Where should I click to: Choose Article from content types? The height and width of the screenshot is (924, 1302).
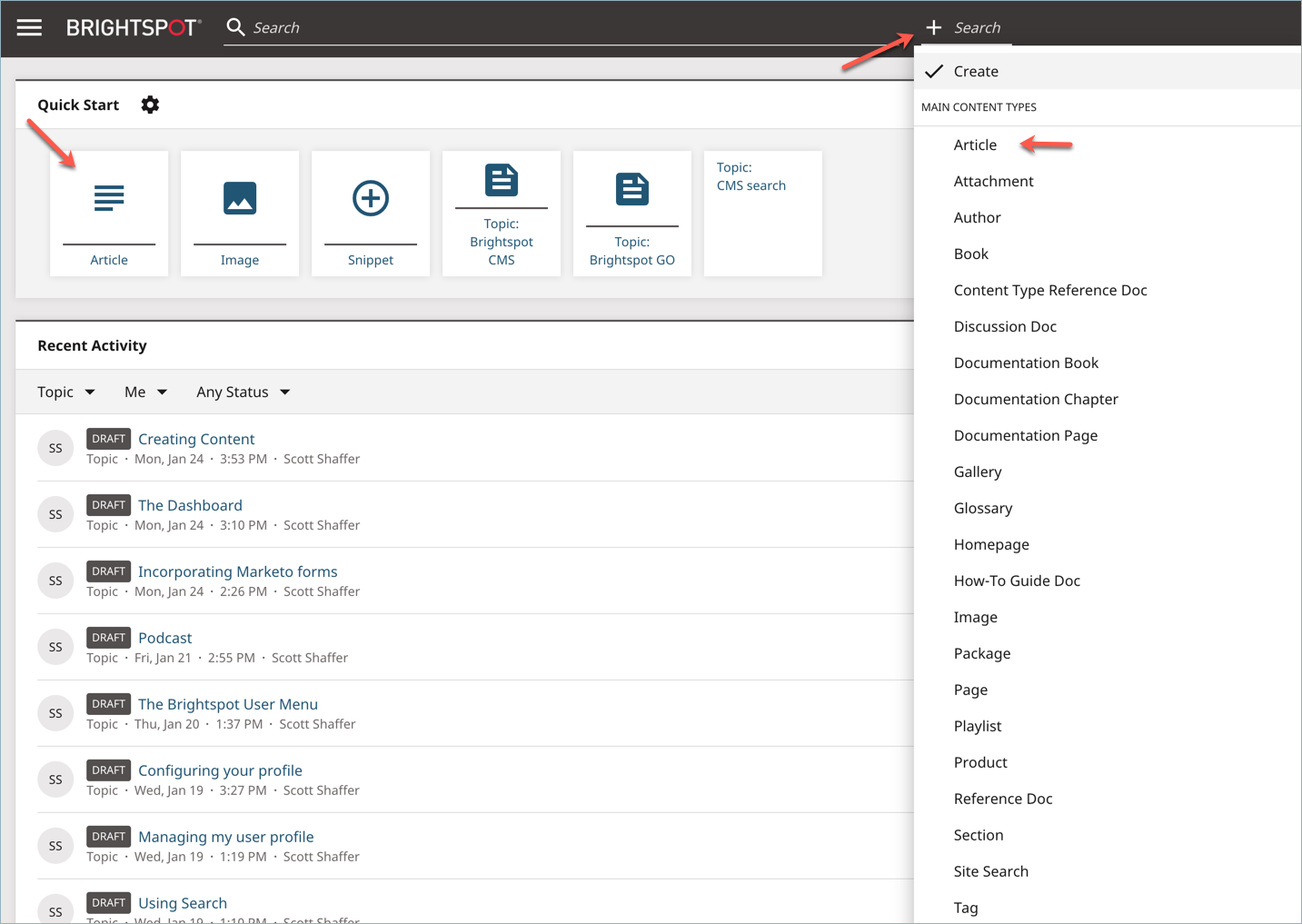[x=975, y=144]
